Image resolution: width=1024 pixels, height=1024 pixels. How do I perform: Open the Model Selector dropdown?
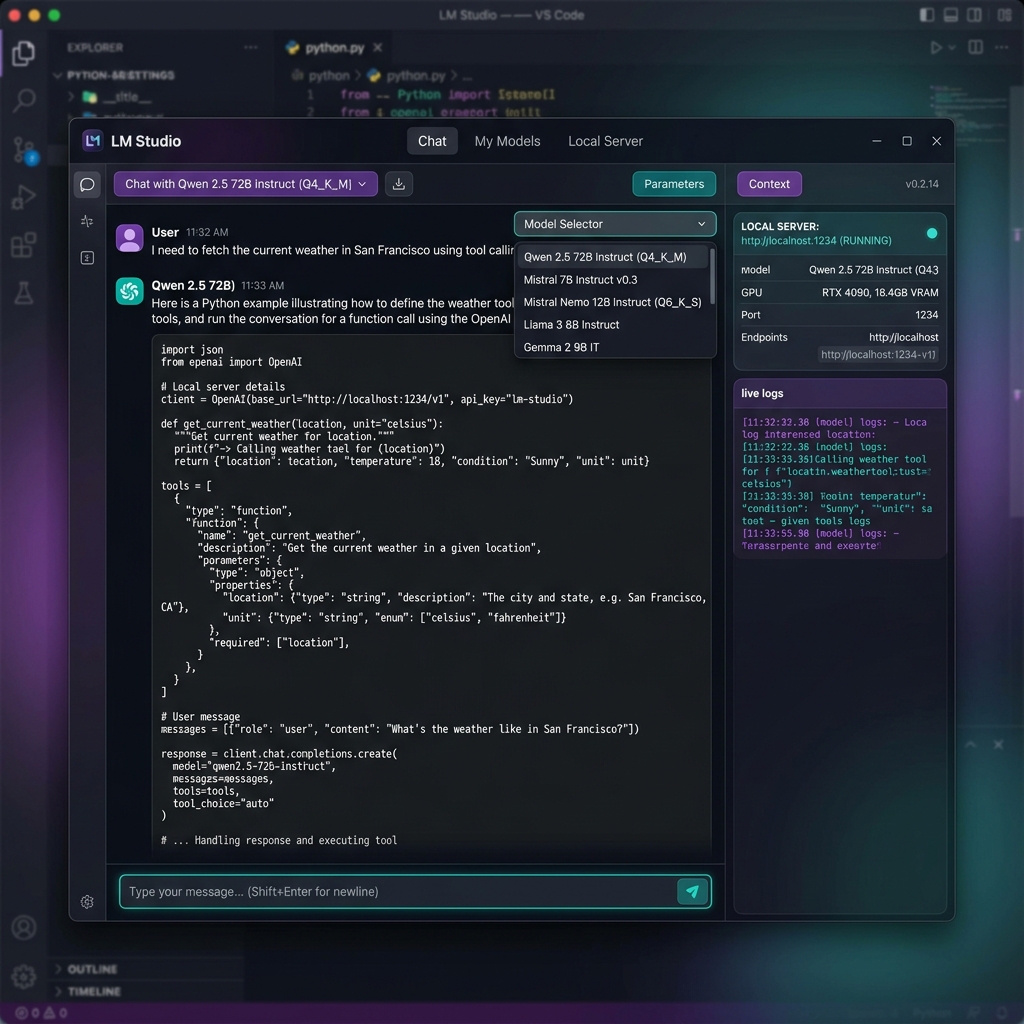(615, 224)
